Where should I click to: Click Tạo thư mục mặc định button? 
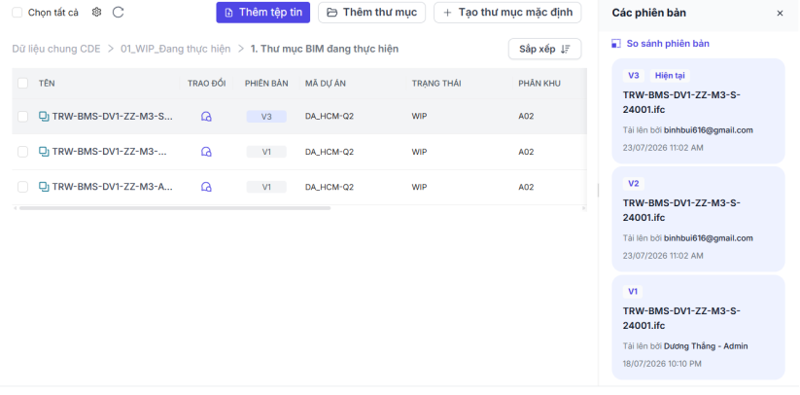(508, 12)
